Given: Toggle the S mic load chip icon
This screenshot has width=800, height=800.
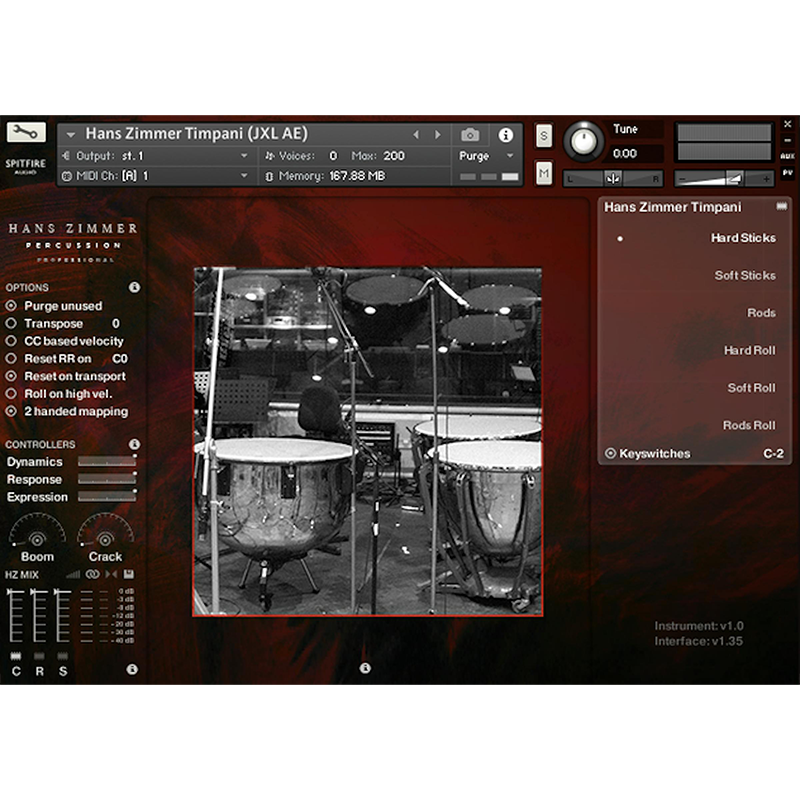Looking at the screenshot, I should coord(62,656).
